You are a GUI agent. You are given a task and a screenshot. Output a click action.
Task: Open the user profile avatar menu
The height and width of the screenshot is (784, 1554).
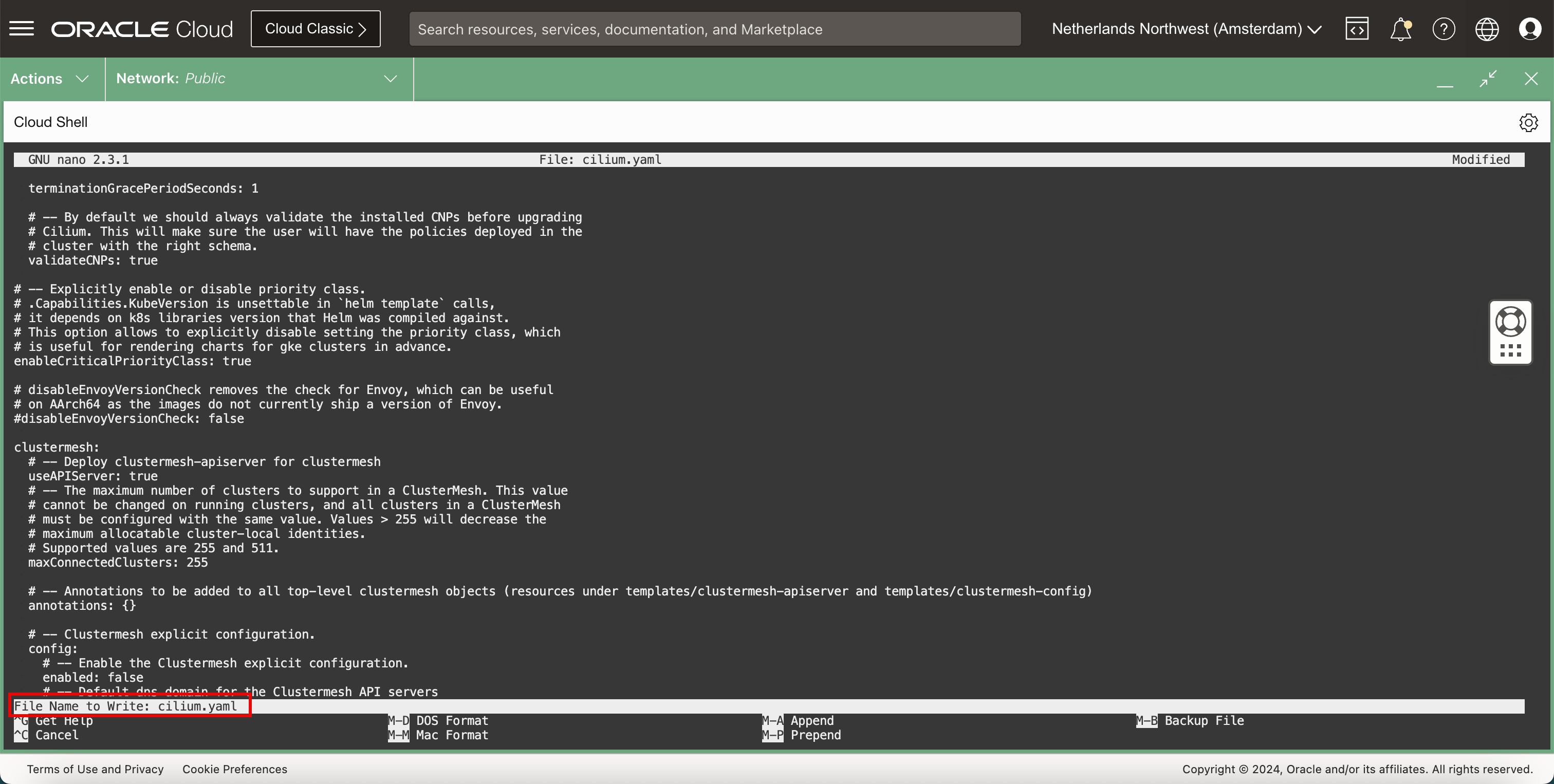[x=1530, y=28]
